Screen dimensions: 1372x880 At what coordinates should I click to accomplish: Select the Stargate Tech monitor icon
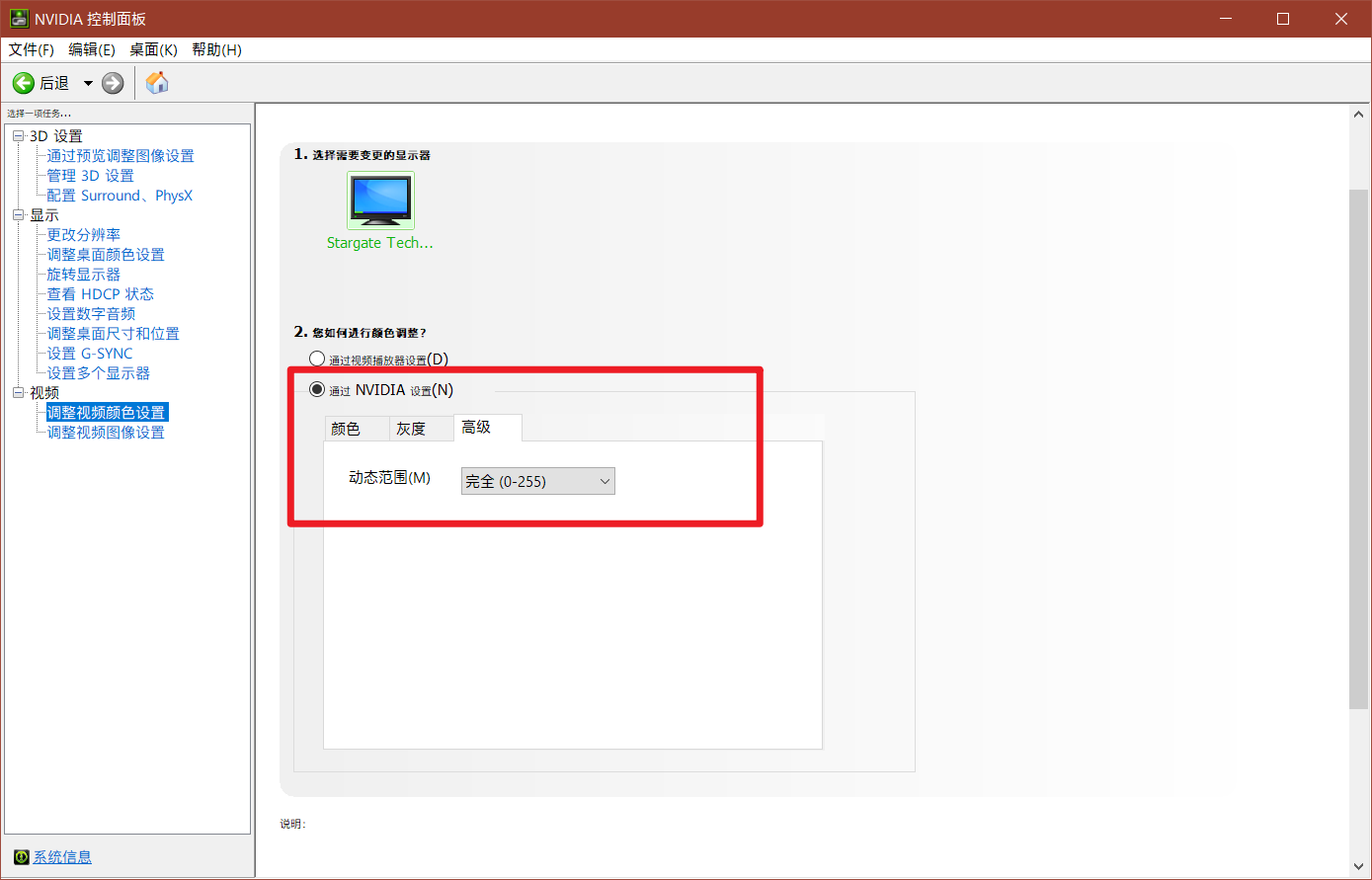click(381, 200)
